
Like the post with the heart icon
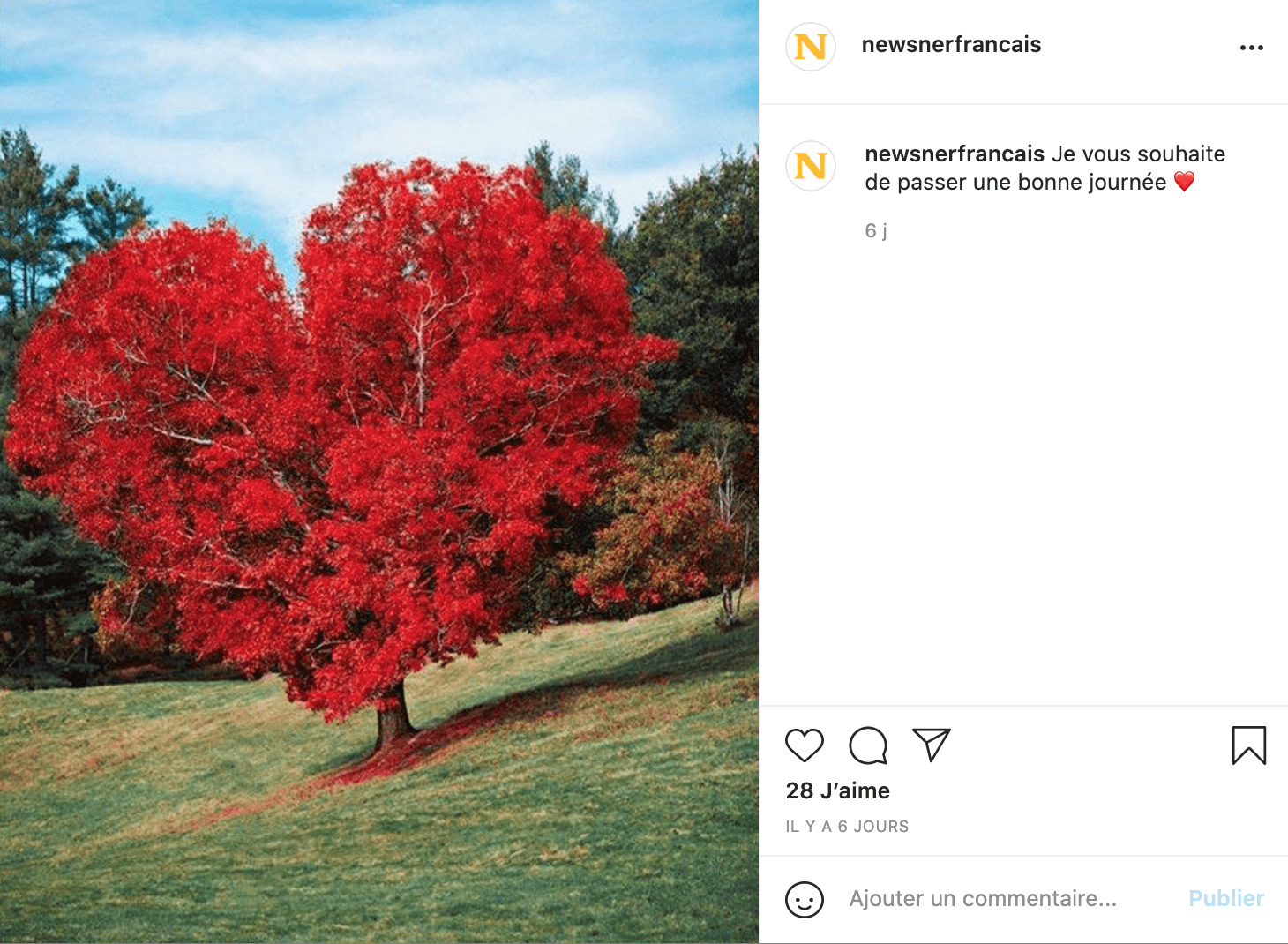point(805,745)
